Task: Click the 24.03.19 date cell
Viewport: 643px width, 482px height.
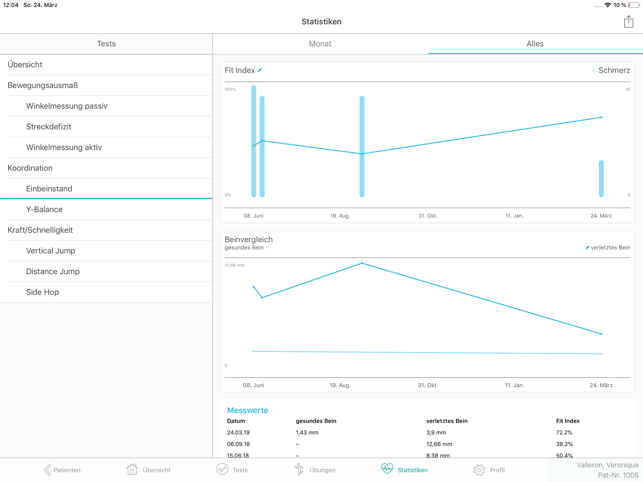Action: tap(238, 432)
